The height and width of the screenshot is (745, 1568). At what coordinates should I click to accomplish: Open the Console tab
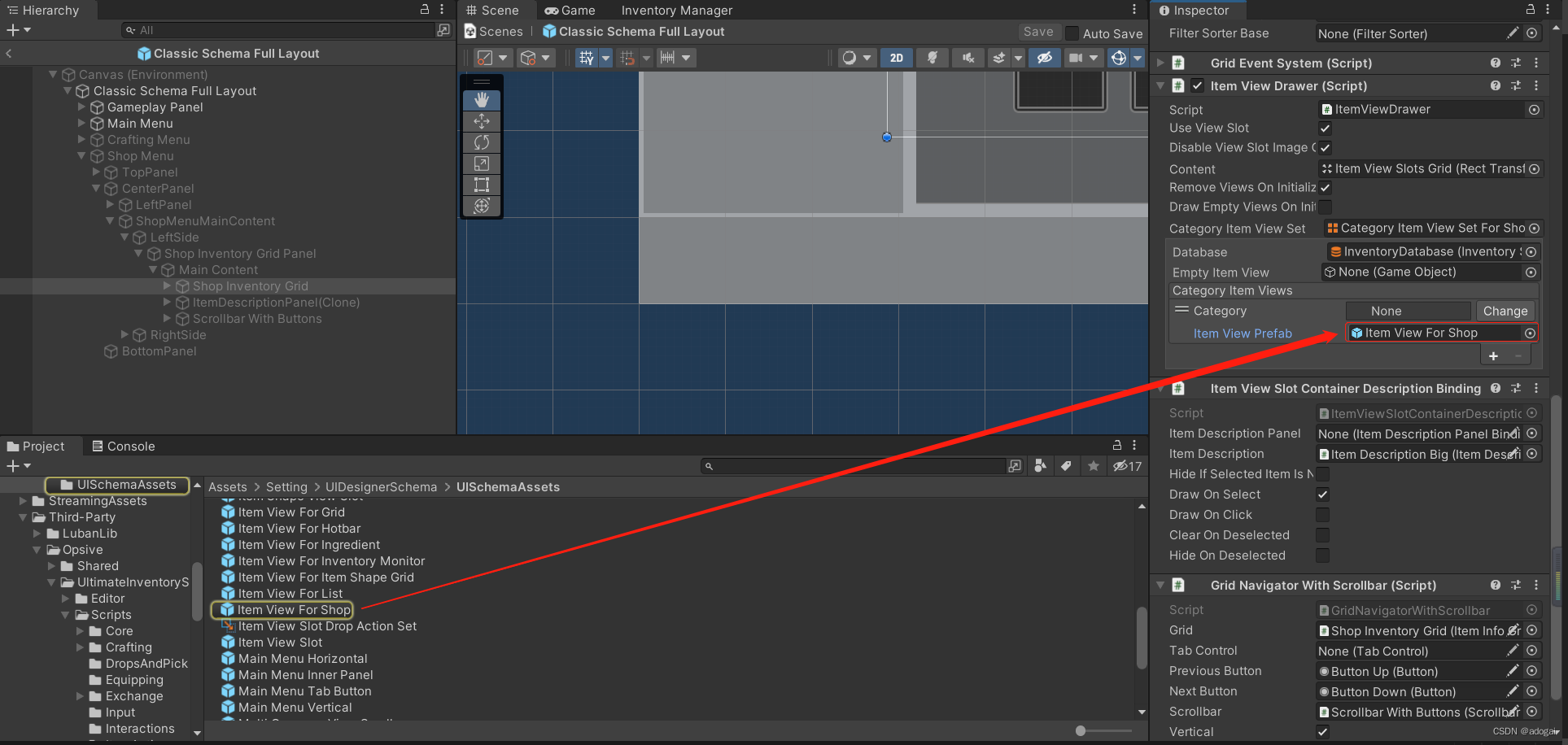tap(123, 446)
